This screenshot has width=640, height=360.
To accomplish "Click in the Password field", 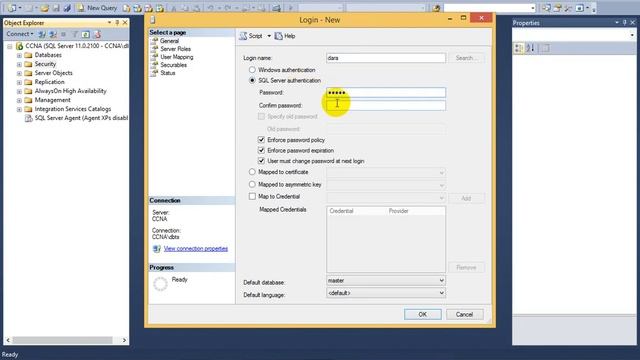I will point(386,93).
